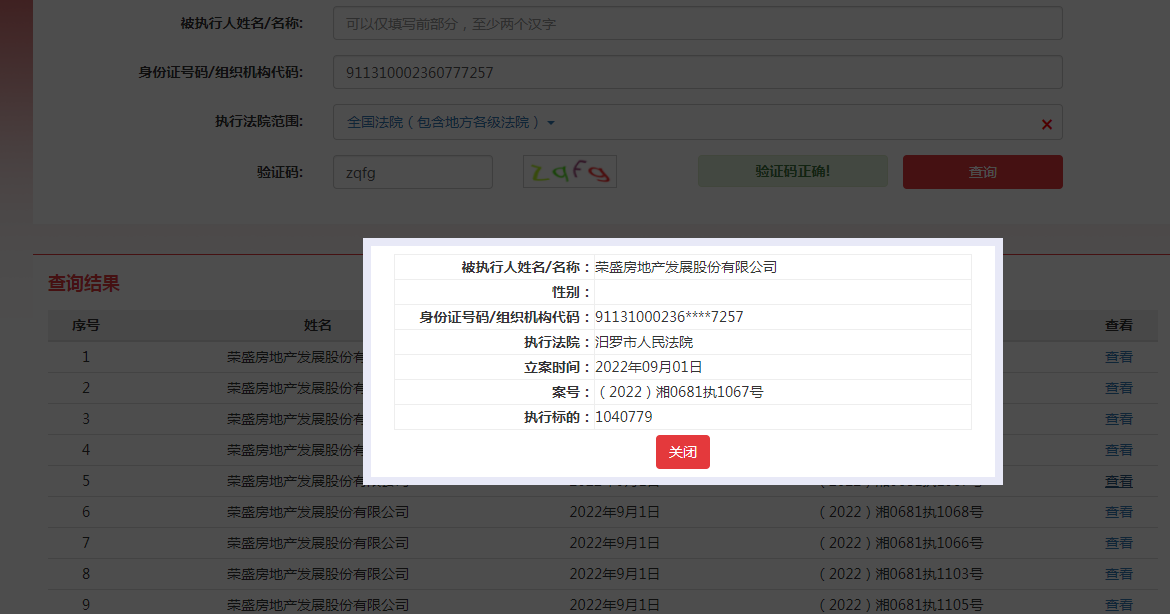Click company name in result row 7

[x=318, y=543]
